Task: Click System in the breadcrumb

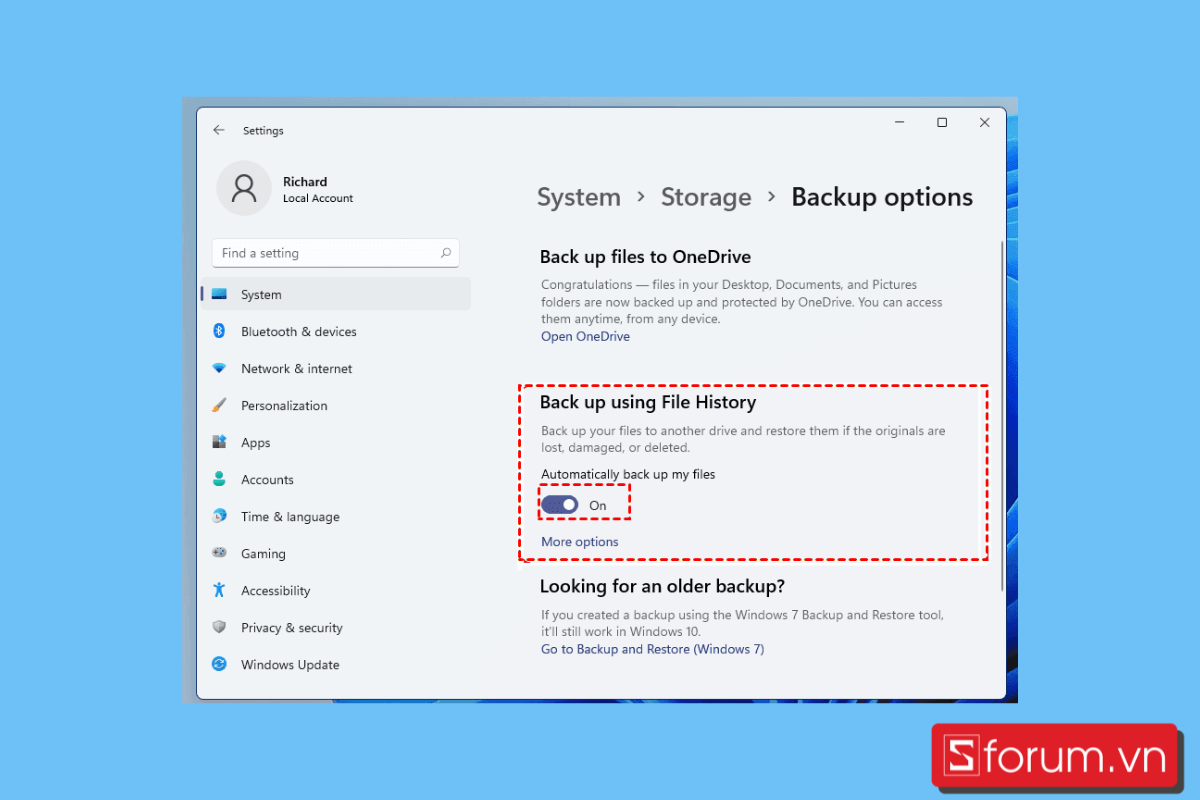Action: pos(579,197)
